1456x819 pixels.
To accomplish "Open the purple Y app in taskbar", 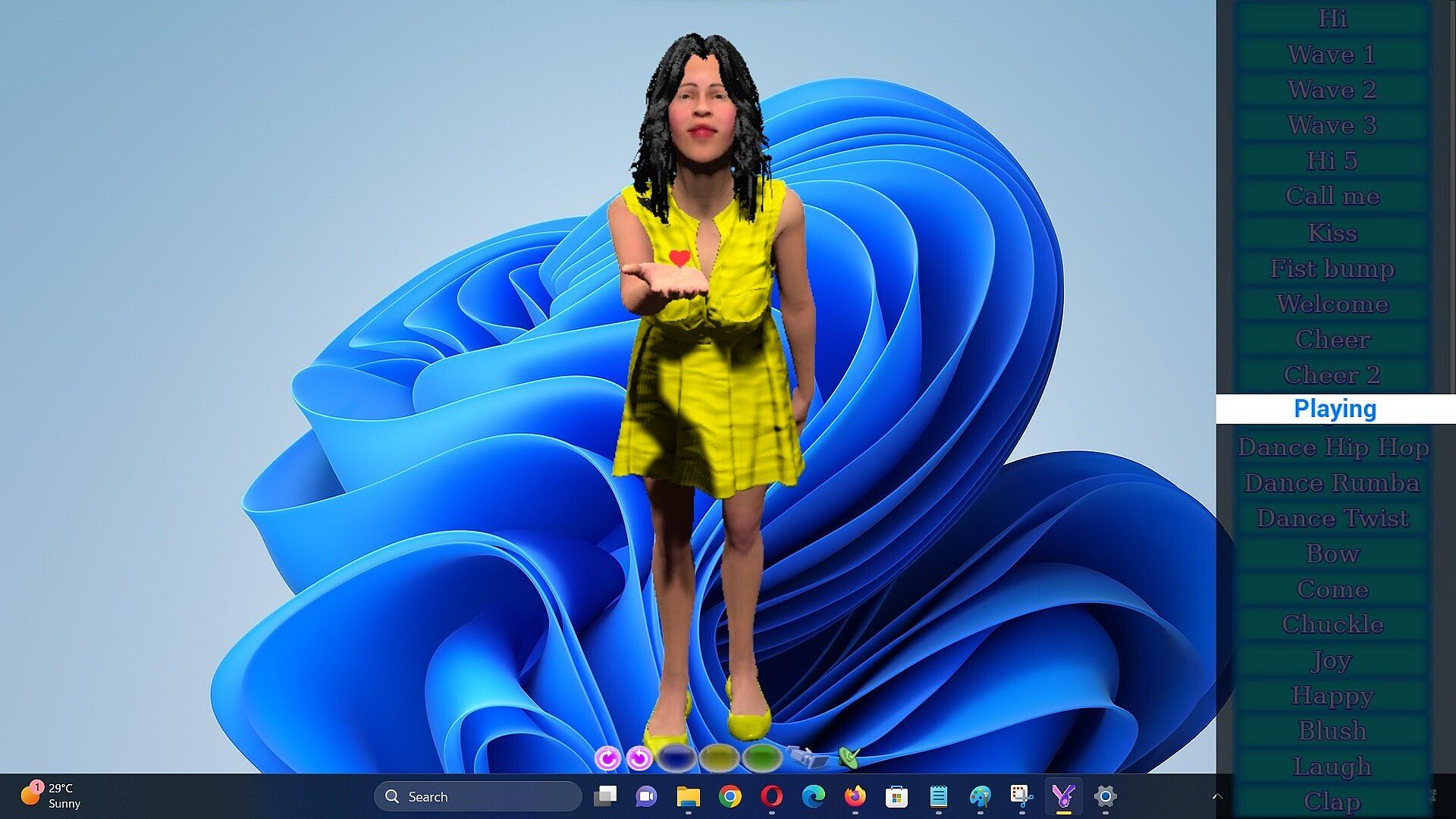I will [1063, 796].
